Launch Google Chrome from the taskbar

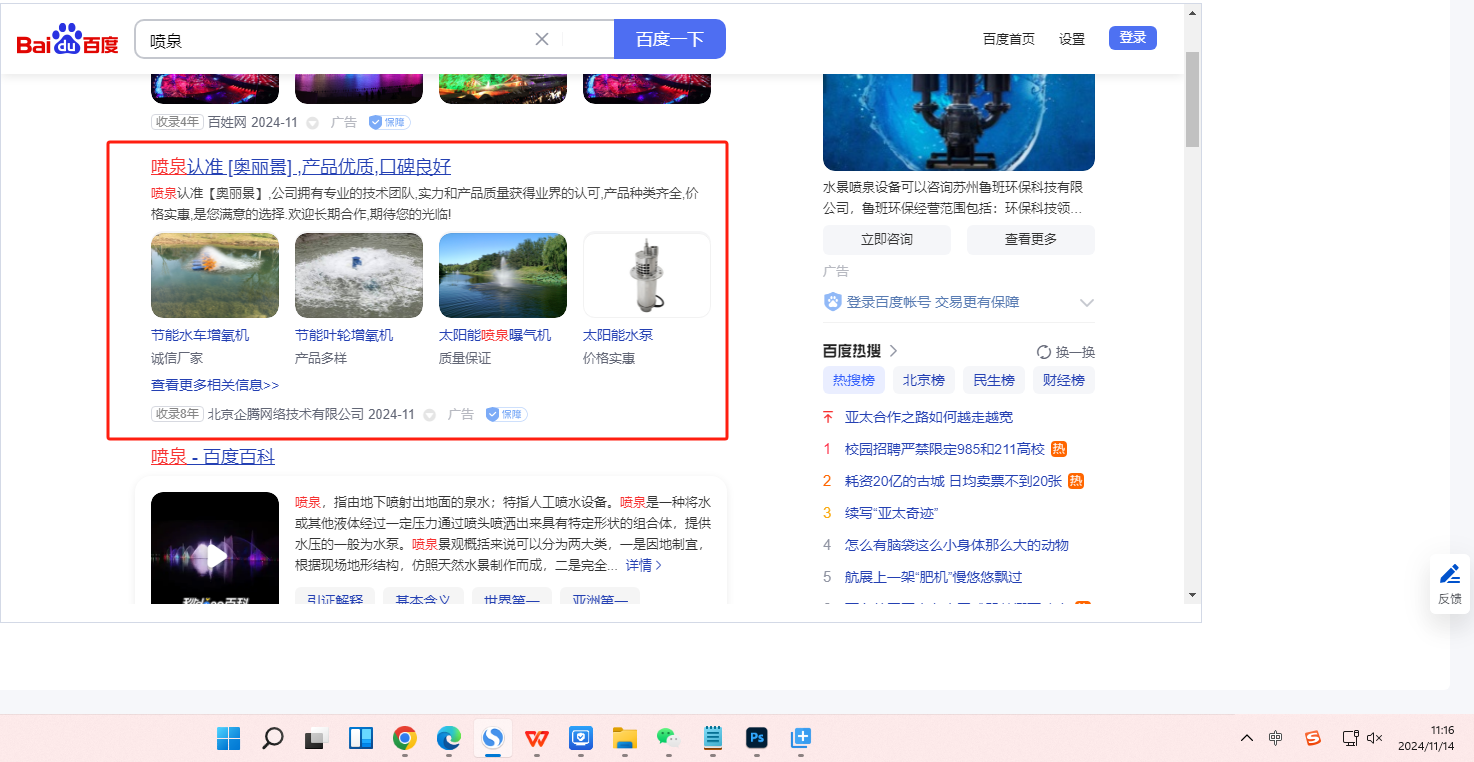click(x=405, y=739)
